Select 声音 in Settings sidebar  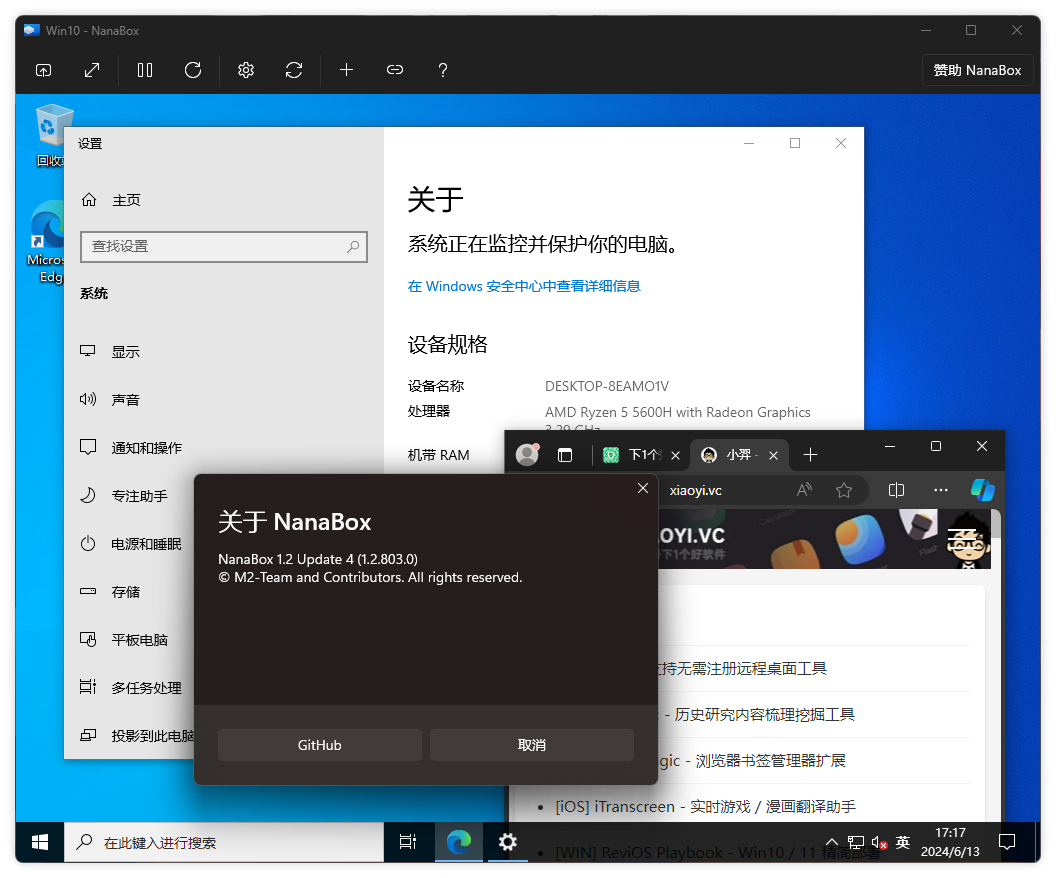click(x=125, y=399)
